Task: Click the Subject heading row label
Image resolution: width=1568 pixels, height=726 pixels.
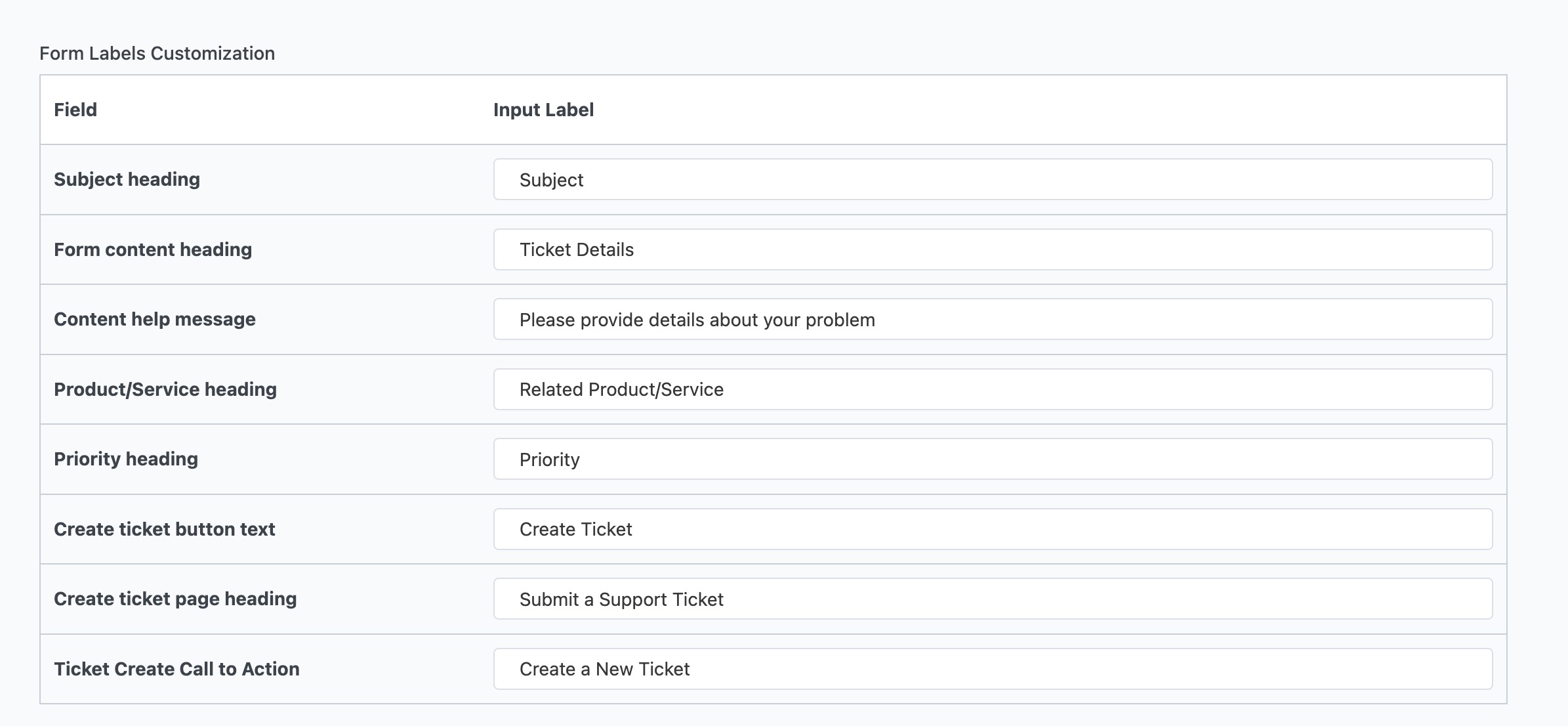Action: 127,179
